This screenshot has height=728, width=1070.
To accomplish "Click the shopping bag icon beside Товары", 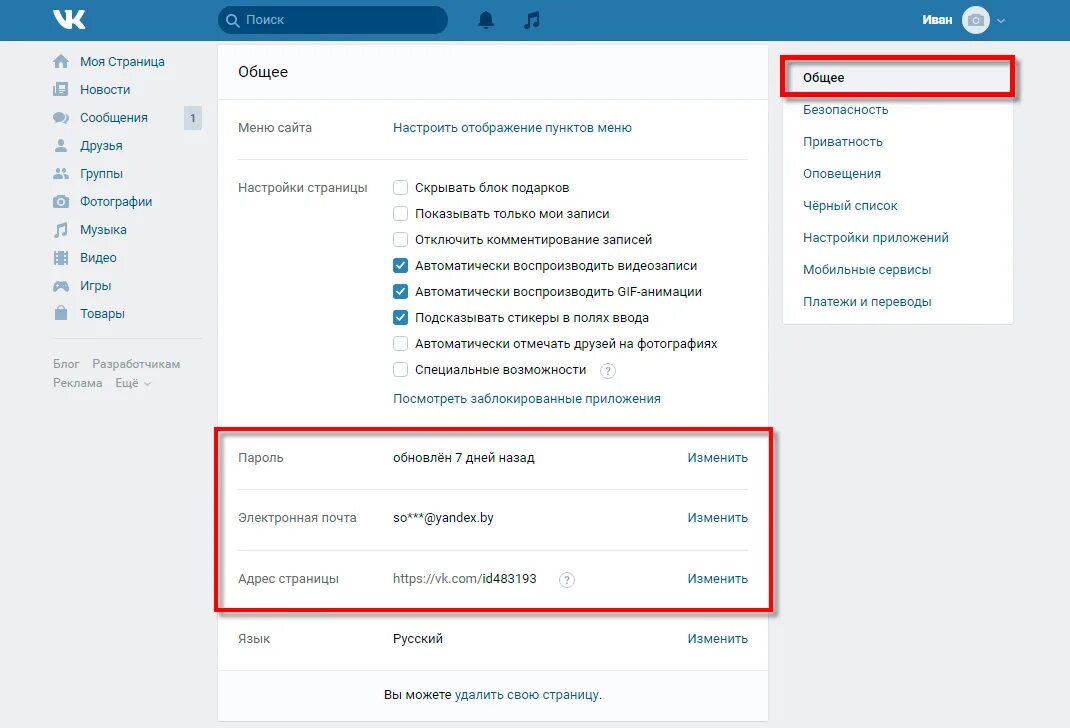I will click(x=61, y=313).
